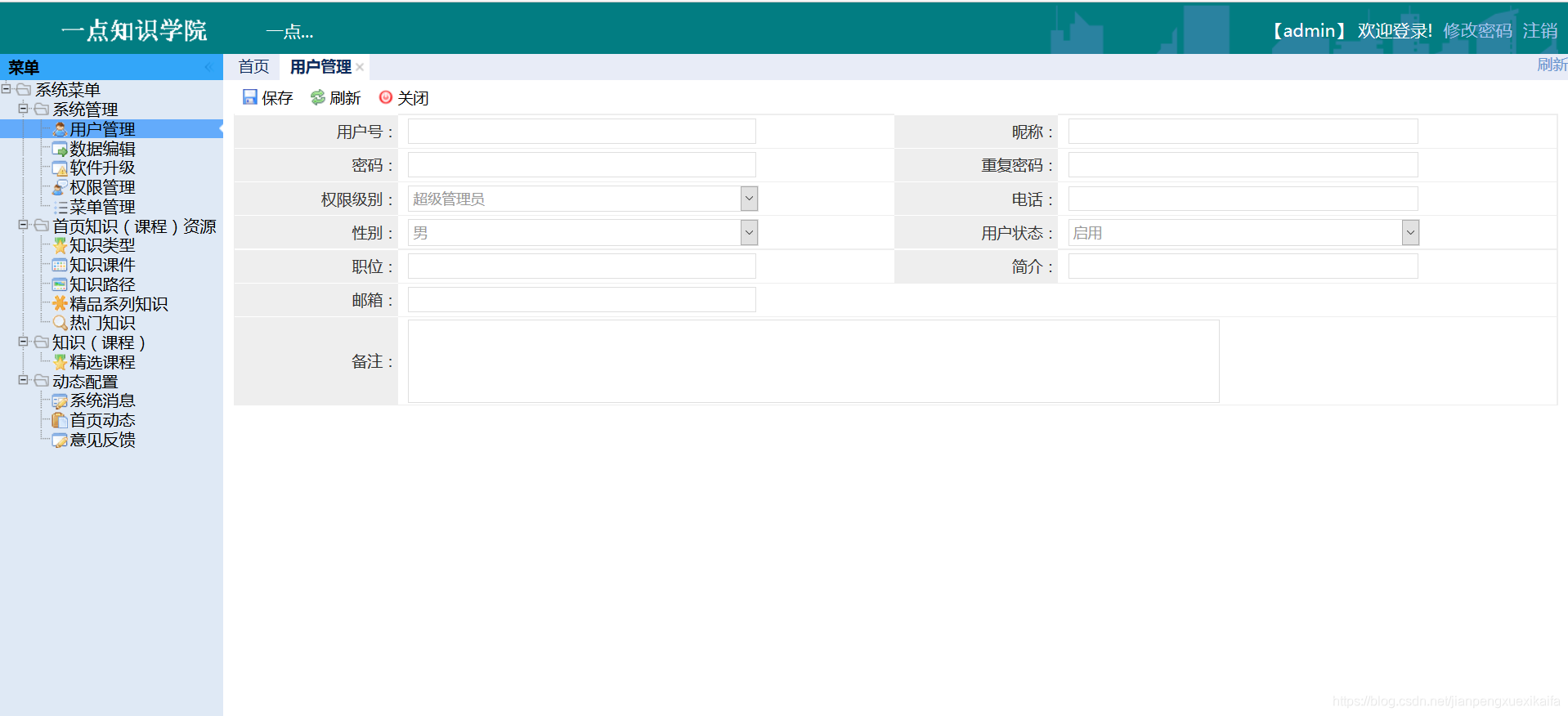Viewport: 1568px width, 716px height.
Task: Click the 邮箱 input field
Action: [x=582, y=300]
